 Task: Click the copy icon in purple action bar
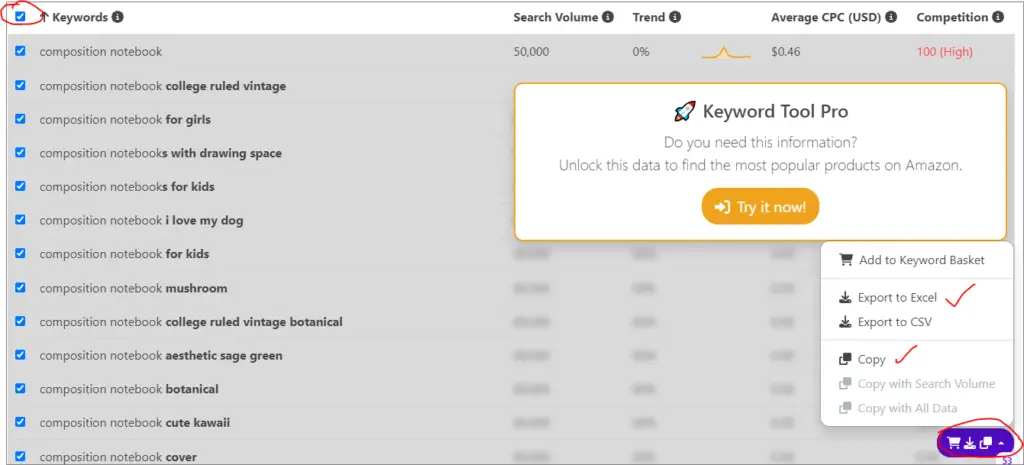point(986,443)
